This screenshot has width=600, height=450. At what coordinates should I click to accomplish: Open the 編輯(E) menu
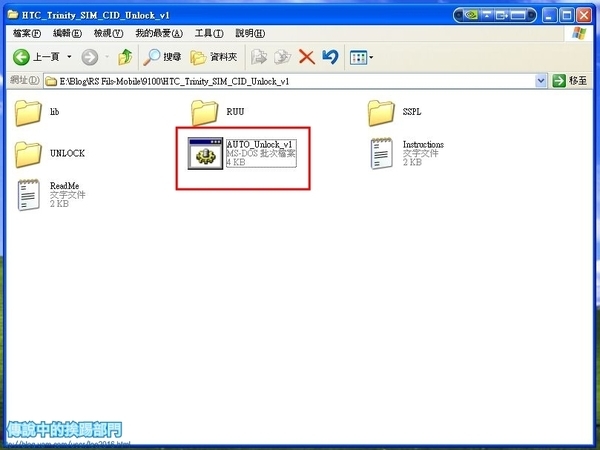pos(67,34)
